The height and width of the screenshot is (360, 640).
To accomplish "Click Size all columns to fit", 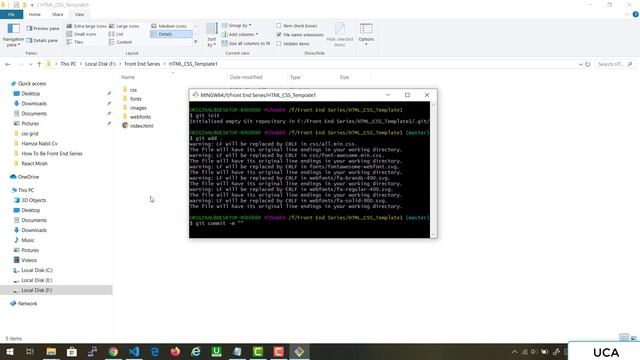I will tap(246, 43).
